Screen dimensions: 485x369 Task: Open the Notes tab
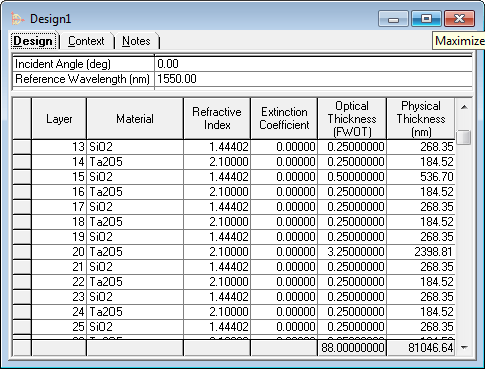136,41
